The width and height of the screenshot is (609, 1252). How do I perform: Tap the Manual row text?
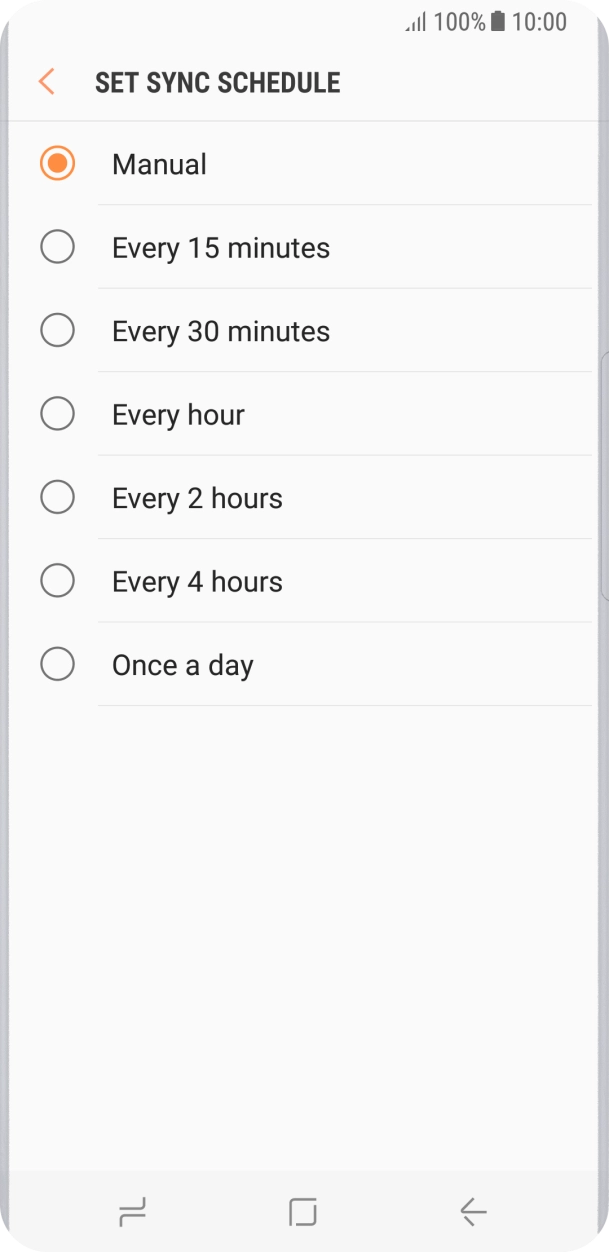pyautogui.click(x=159, y=163)
